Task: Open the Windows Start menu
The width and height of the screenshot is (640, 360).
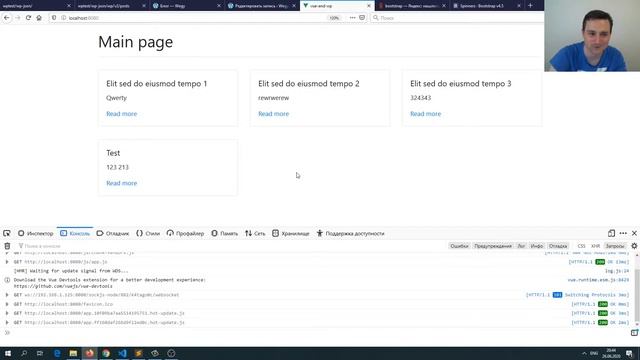Action: point(7,353)
